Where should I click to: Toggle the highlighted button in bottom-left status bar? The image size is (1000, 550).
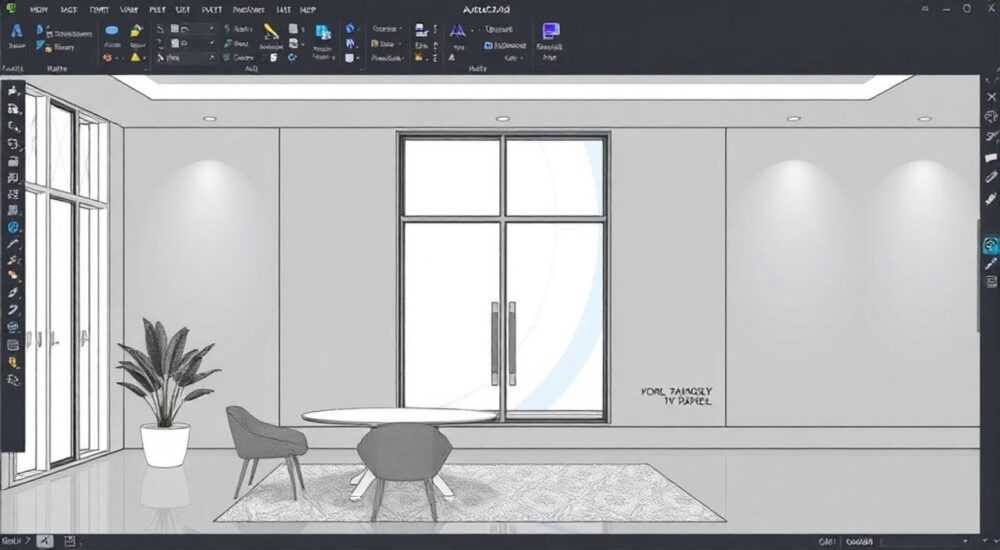[x=45, y=541]
